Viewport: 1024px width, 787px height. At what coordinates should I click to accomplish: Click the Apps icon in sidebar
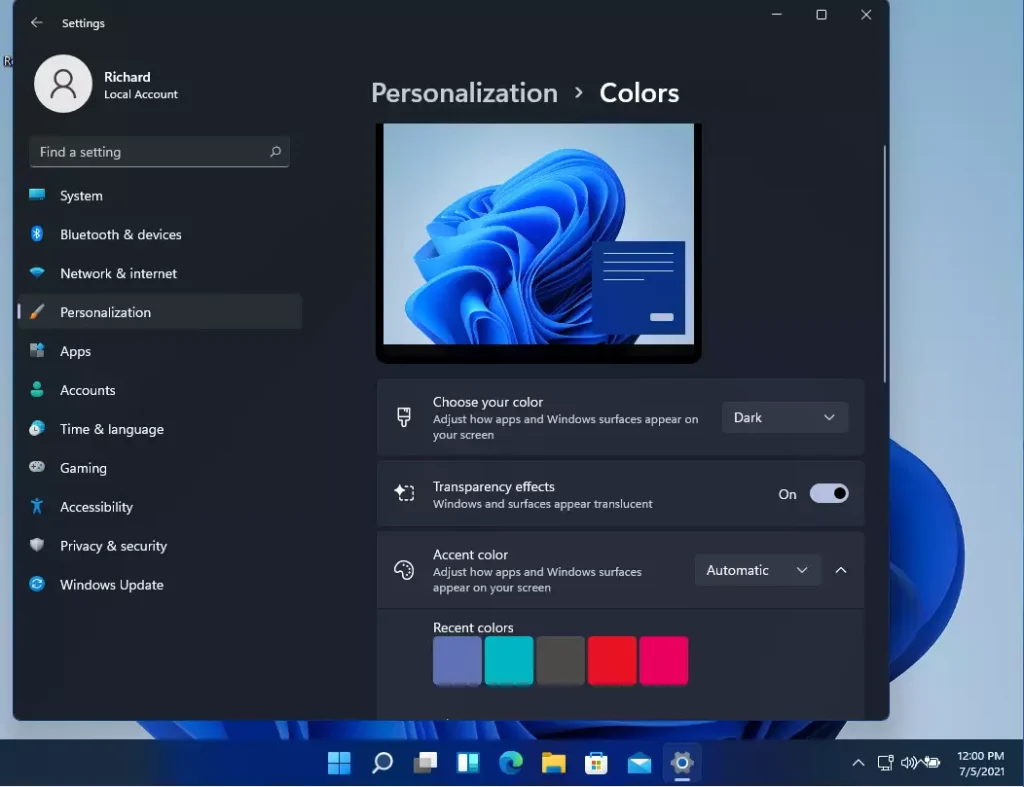tap(37, 351)
